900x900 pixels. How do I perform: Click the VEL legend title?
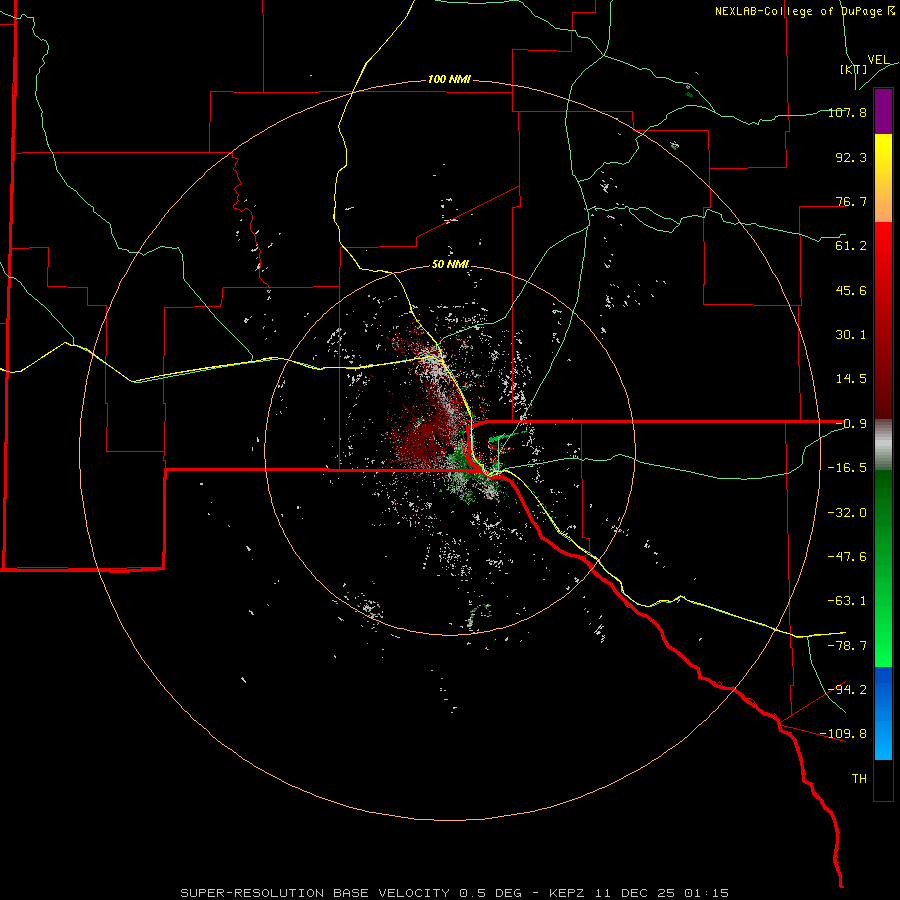point(879,60)
